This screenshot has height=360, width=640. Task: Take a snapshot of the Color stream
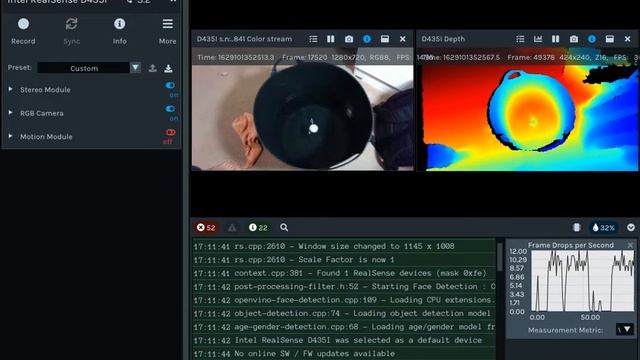point(349,39)
